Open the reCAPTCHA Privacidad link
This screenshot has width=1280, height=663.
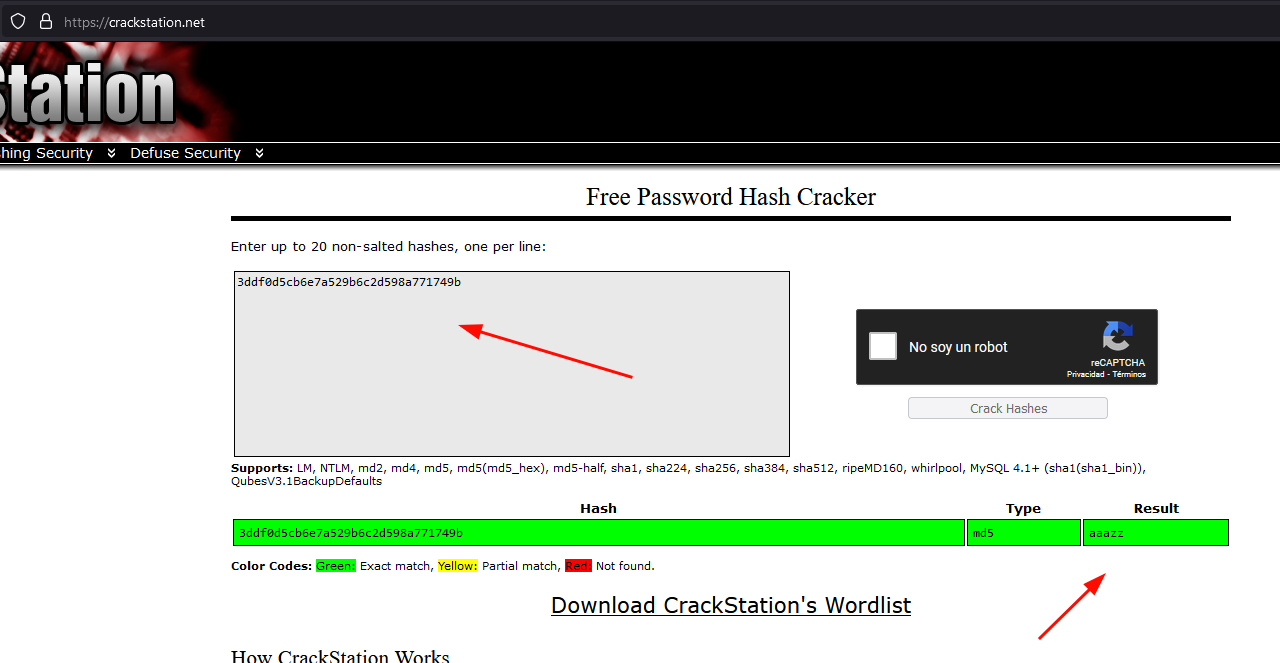point(1086,374)
